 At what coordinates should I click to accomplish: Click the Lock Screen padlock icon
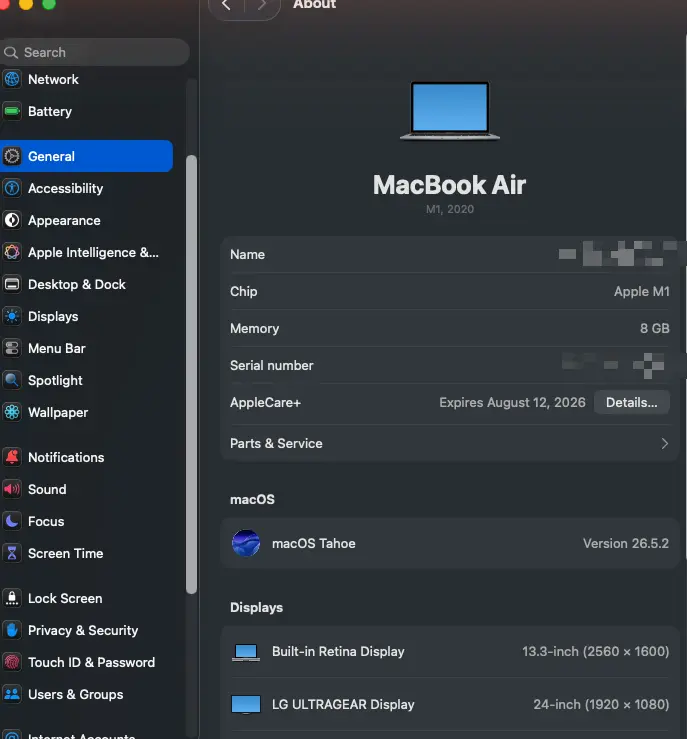(12, 598)
